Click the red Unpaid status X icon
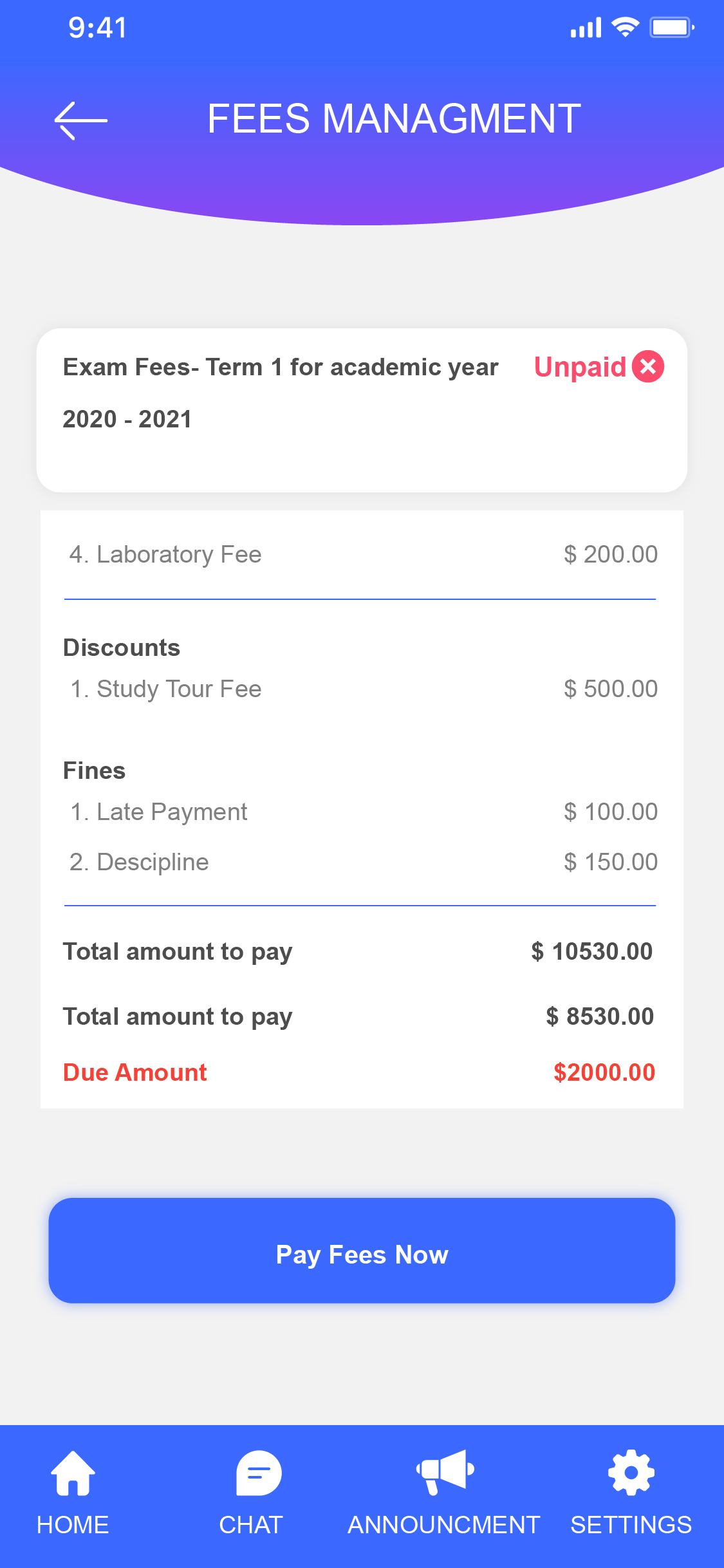 pos(647,367)
